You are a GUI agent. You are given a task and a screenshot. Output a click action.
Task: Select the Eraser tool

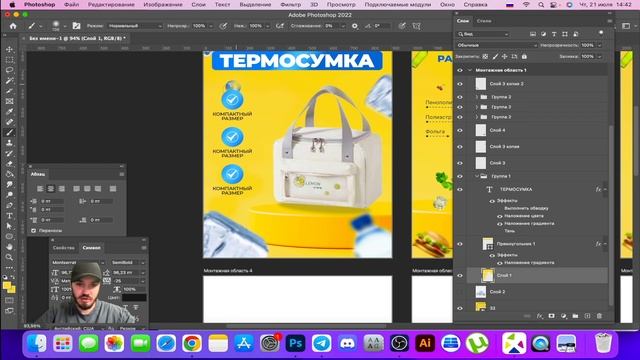point(9,164)
